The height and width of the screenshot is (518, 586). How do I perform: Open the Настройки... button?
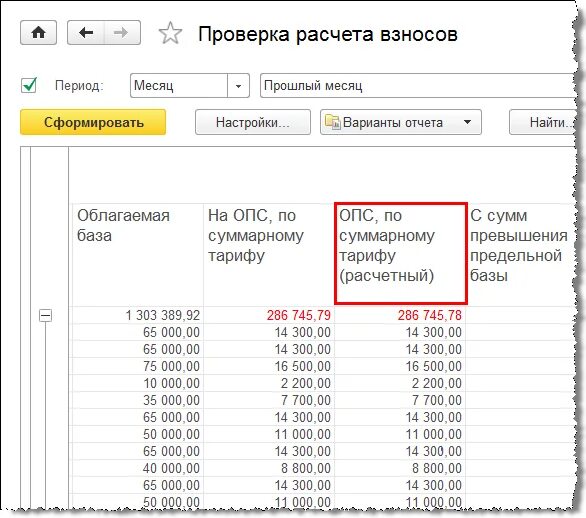[x=253, y=122]
